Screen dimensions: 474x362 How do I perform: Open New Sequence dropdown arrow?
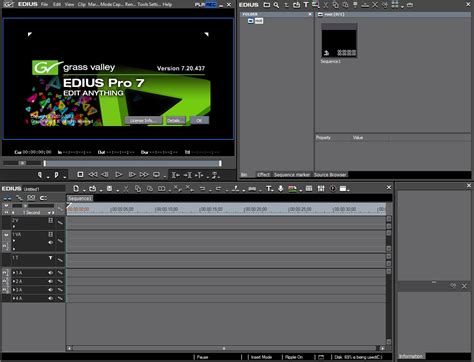84,190
